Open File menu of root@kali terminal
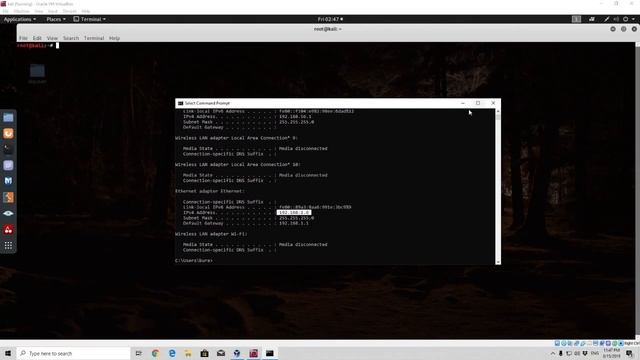Viewport: 640px width, 360px height. 23,38
